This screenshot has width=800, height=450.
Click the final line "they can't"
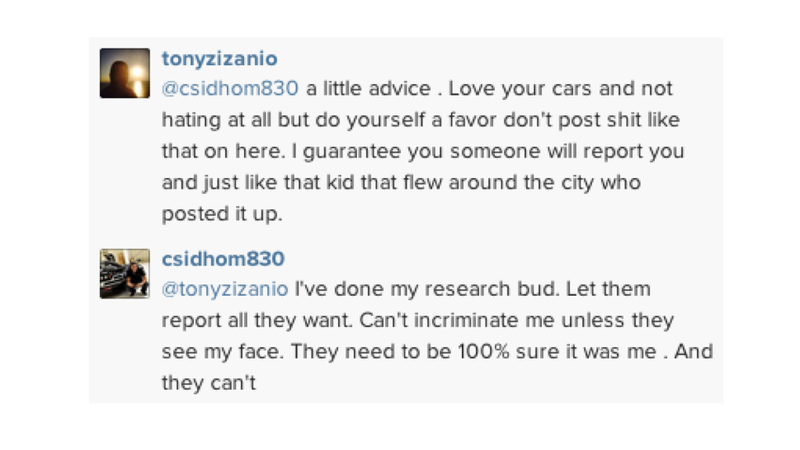[209, 383]
